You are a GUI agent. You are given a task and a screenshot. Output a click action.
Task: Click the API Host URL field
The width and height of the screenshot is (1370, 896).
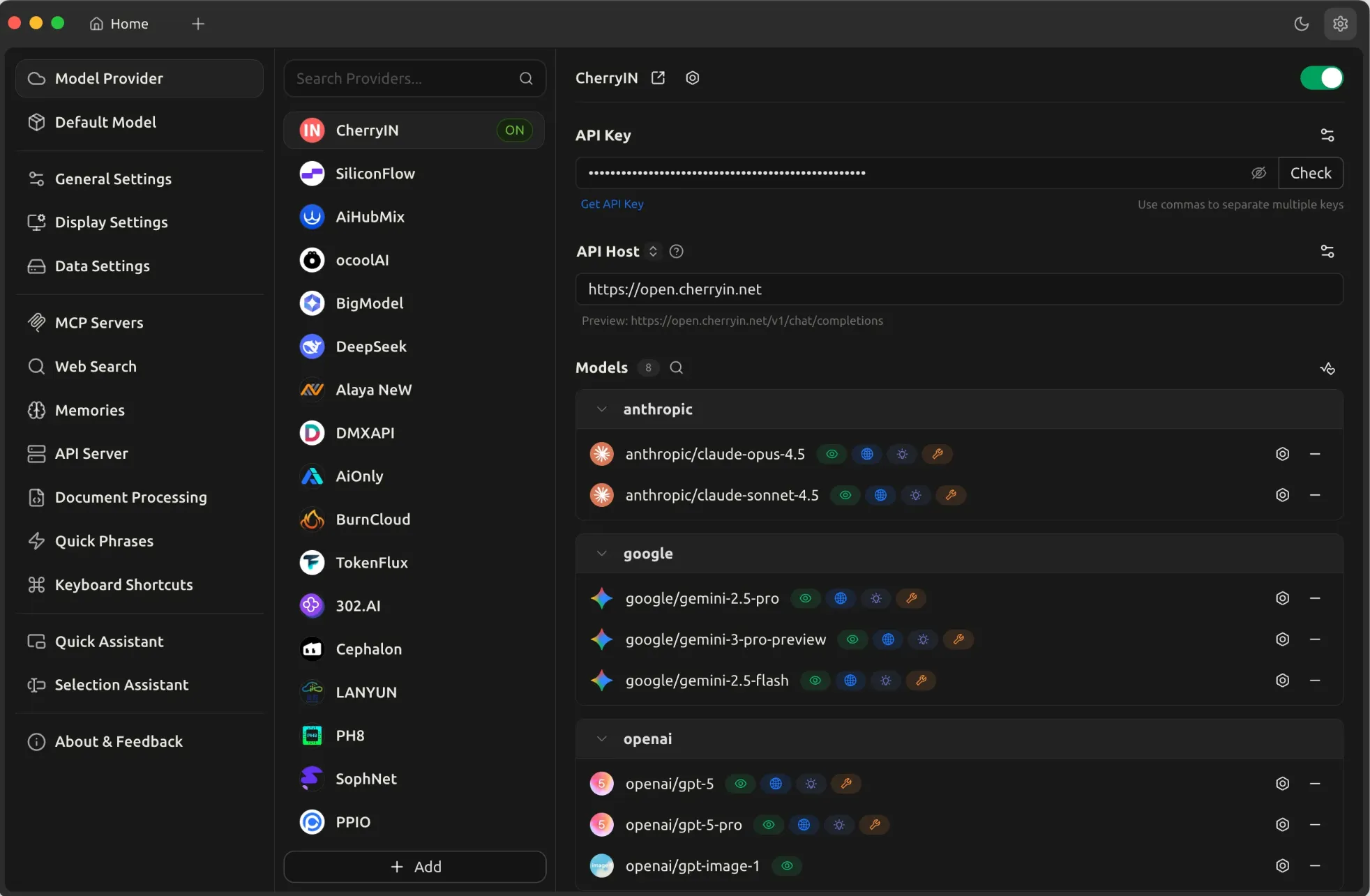click(x=959, y=289)
